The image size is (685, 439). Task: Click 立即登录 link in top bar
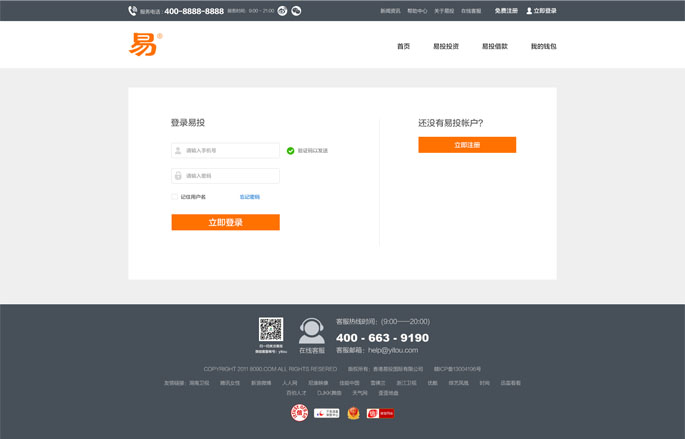[545, 11]
